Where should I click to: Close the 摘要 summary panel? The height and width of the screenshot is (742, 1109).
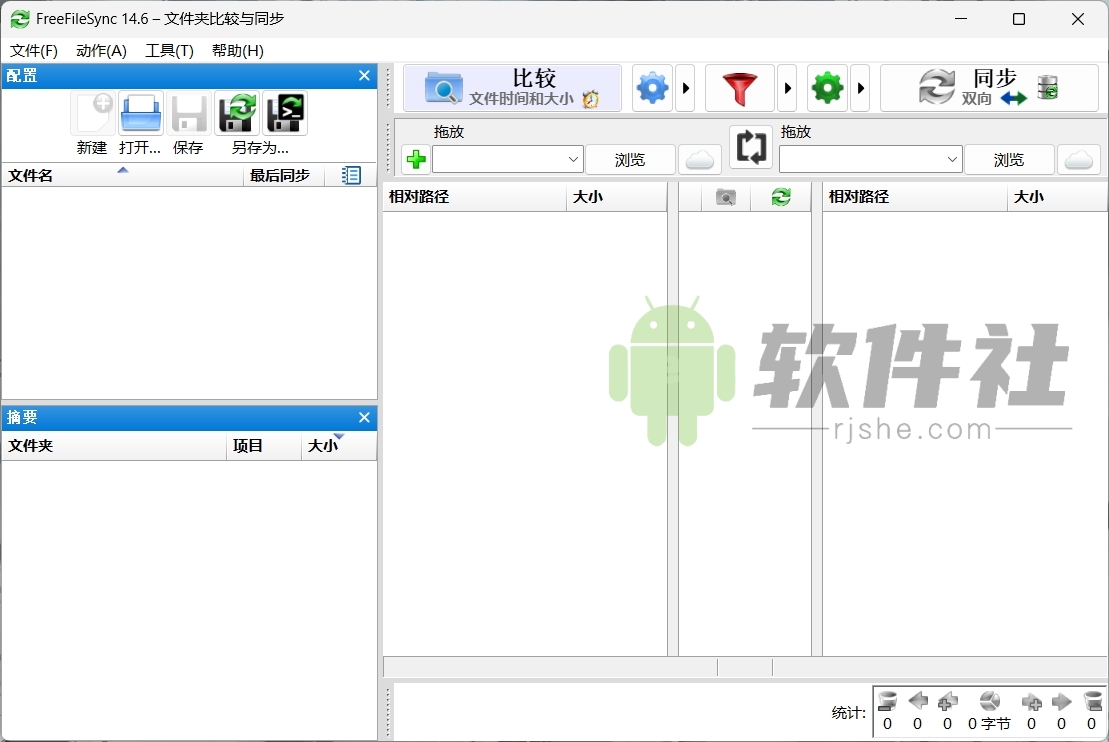click(x=364, y=417)
